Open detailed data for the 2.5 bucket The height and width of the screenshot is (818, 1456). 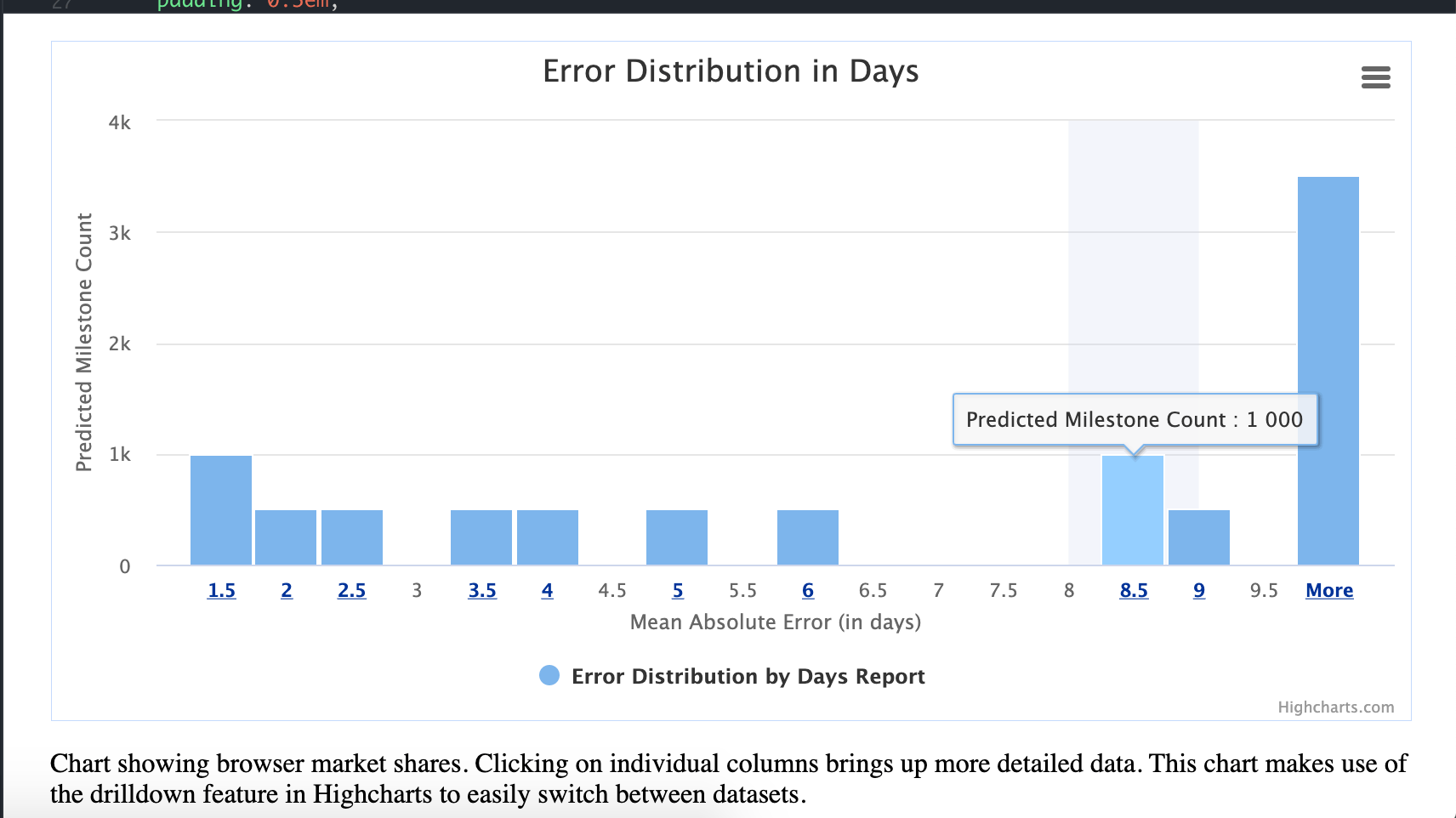[x=351, y=589]
